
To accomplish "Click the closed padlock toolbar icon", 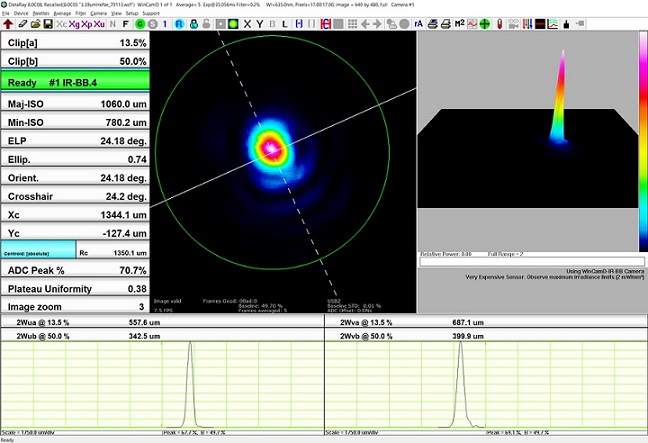I will pyautogui.click(x=192, y=24).
